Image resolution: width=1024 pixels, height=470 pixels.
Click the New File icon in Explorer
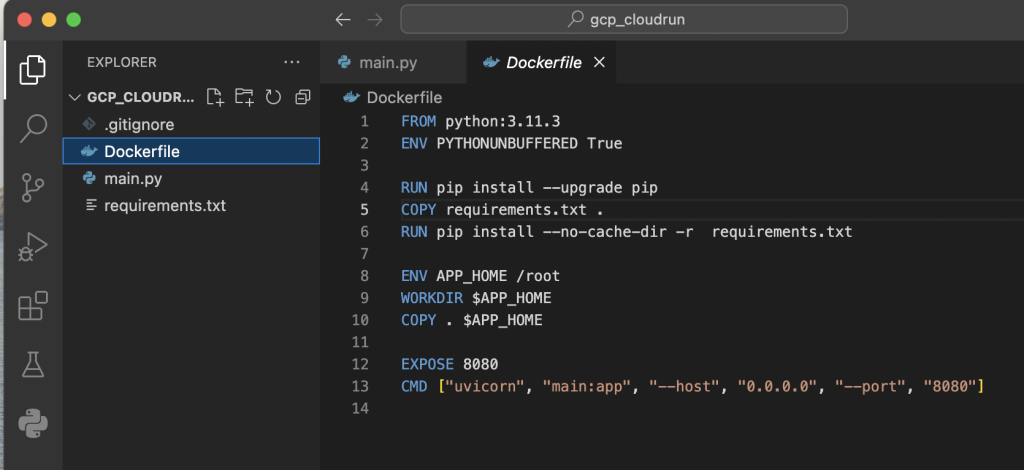coord(215,97)
